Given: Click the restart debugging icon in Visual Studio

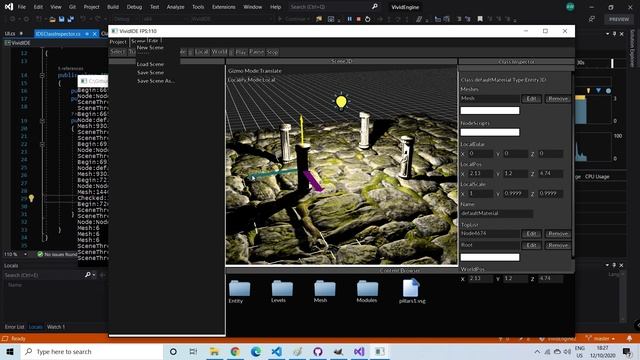Looking at the screenshot, I should 368,19.
